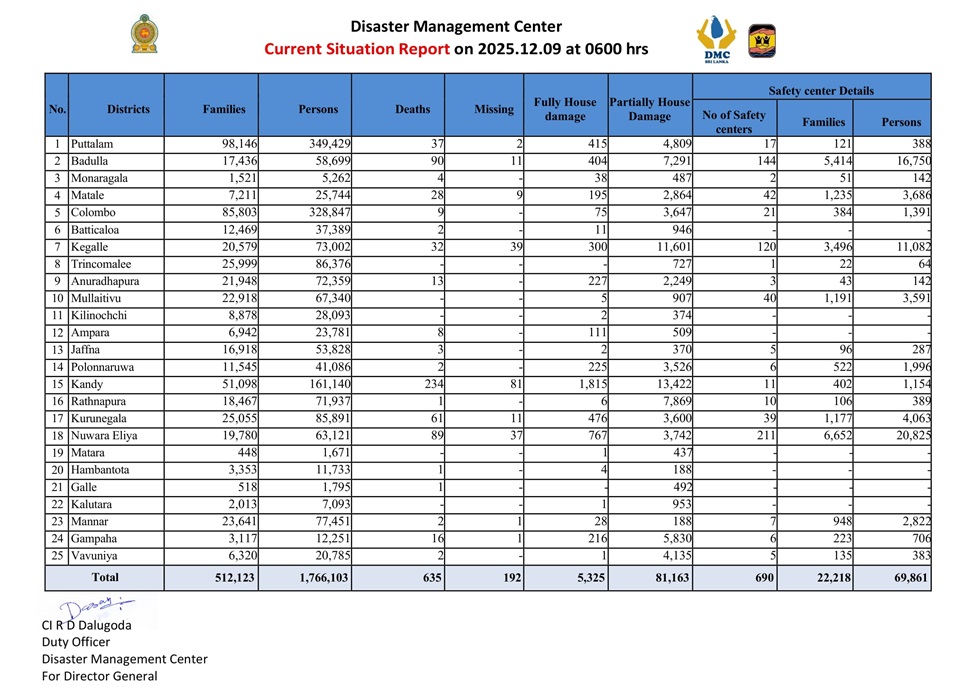Click the Sri Lanka national emblem logo
This screenshot has width=976, height=690.
point(145,35)
